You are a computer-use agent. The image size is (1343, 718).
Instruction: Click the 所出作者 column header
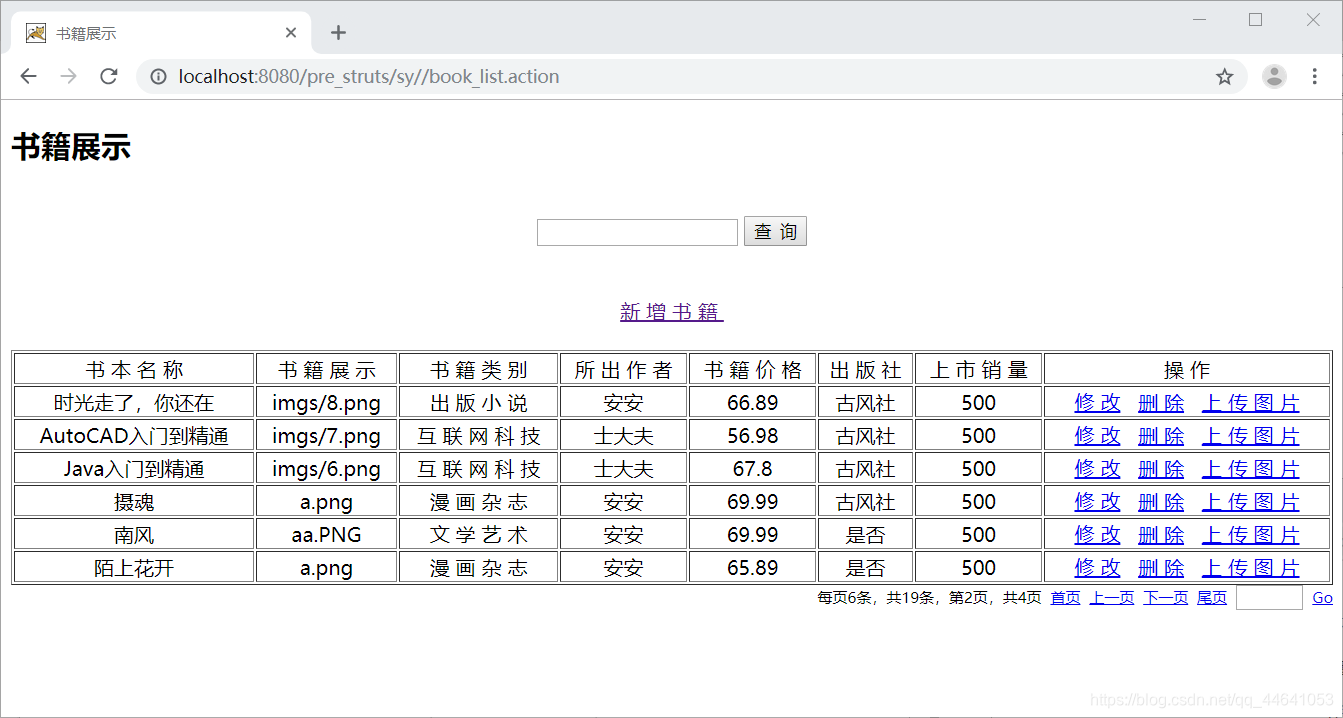624,370
